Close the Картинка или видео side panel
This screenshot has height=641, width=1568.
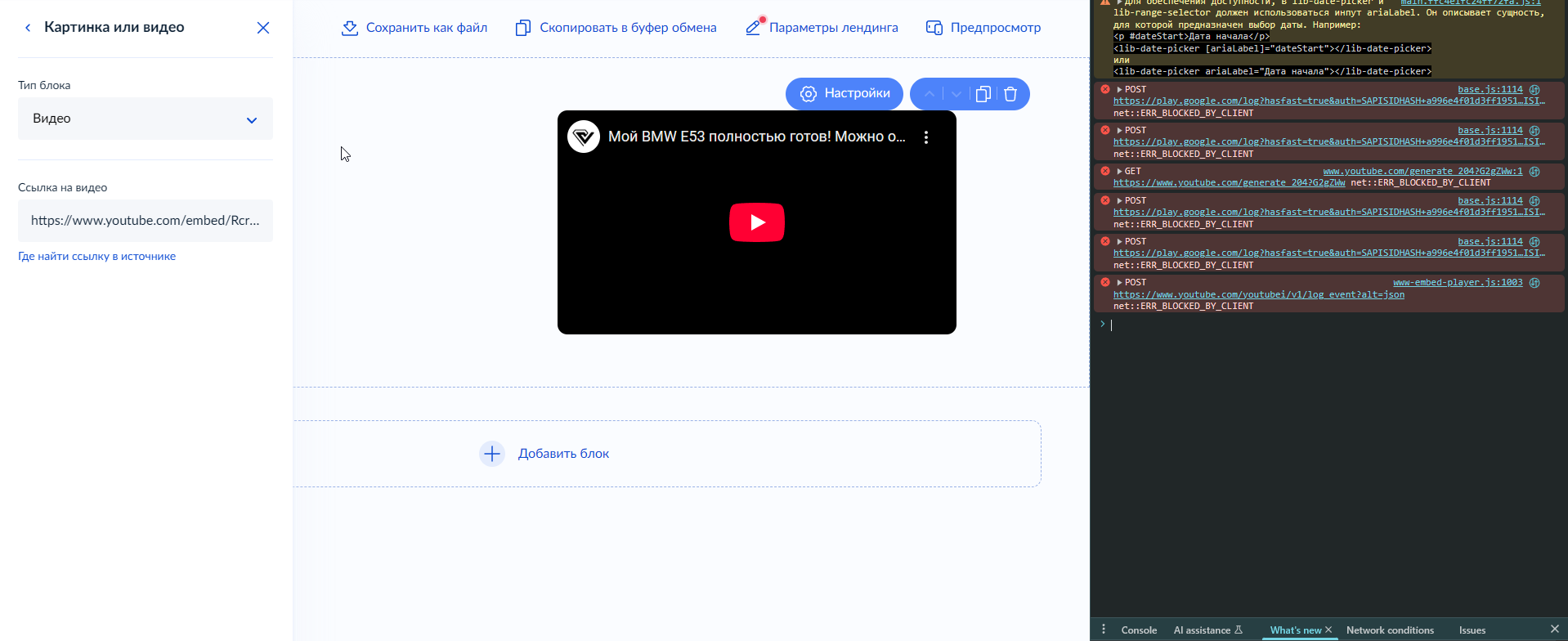tap(263, 28)
